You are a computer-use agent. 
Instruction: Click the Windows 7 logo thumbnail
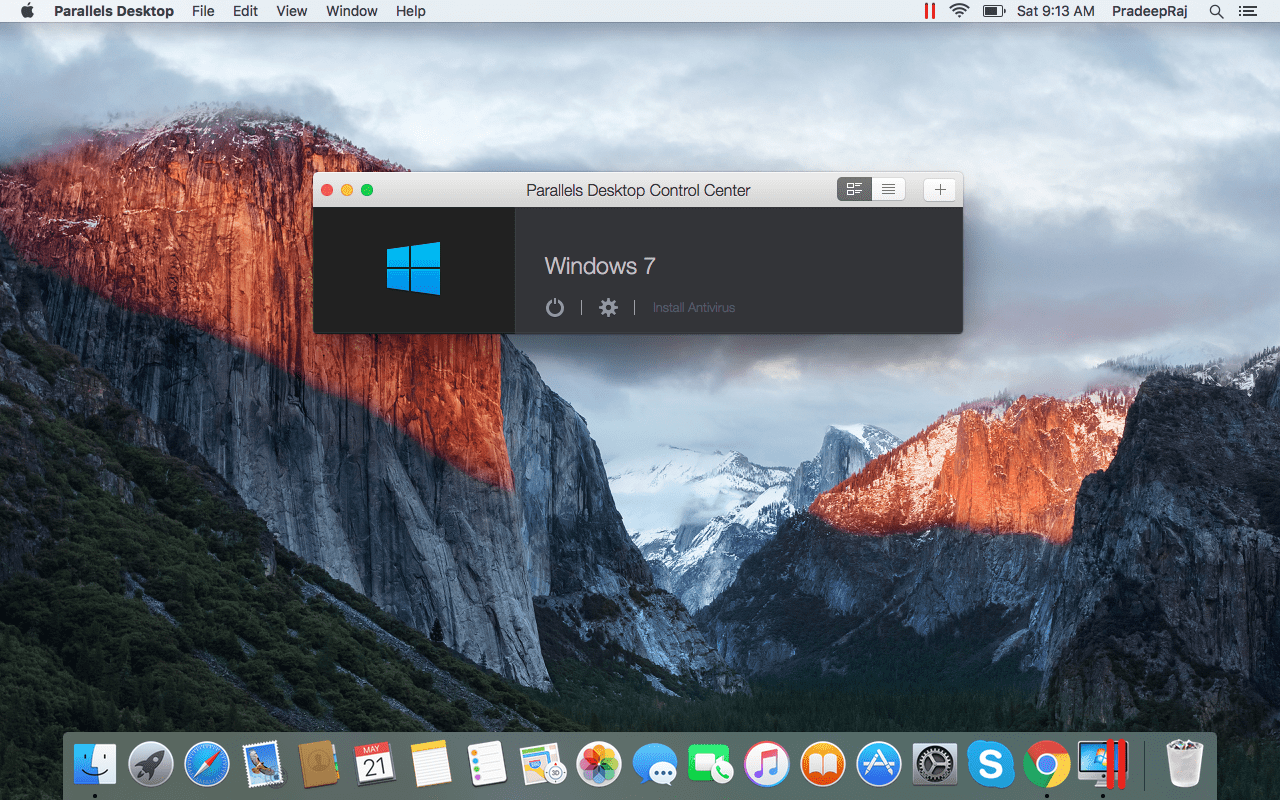click(413, 268)
